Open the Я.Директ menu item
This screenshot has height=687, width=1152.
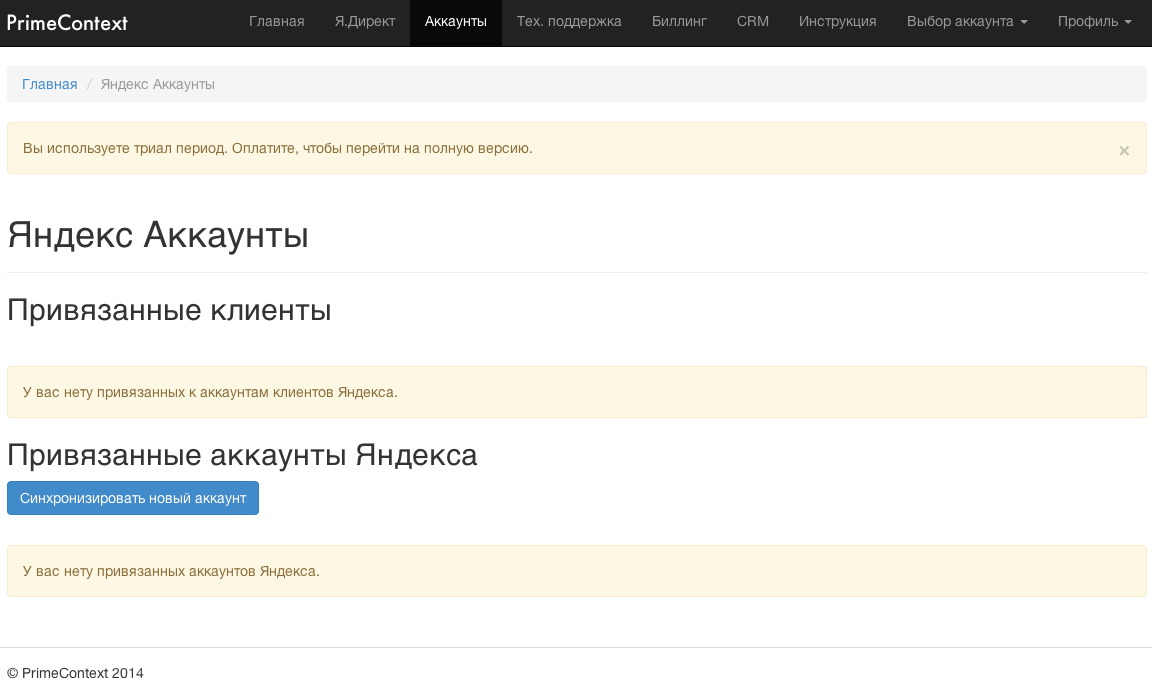(x=364, y=22)
